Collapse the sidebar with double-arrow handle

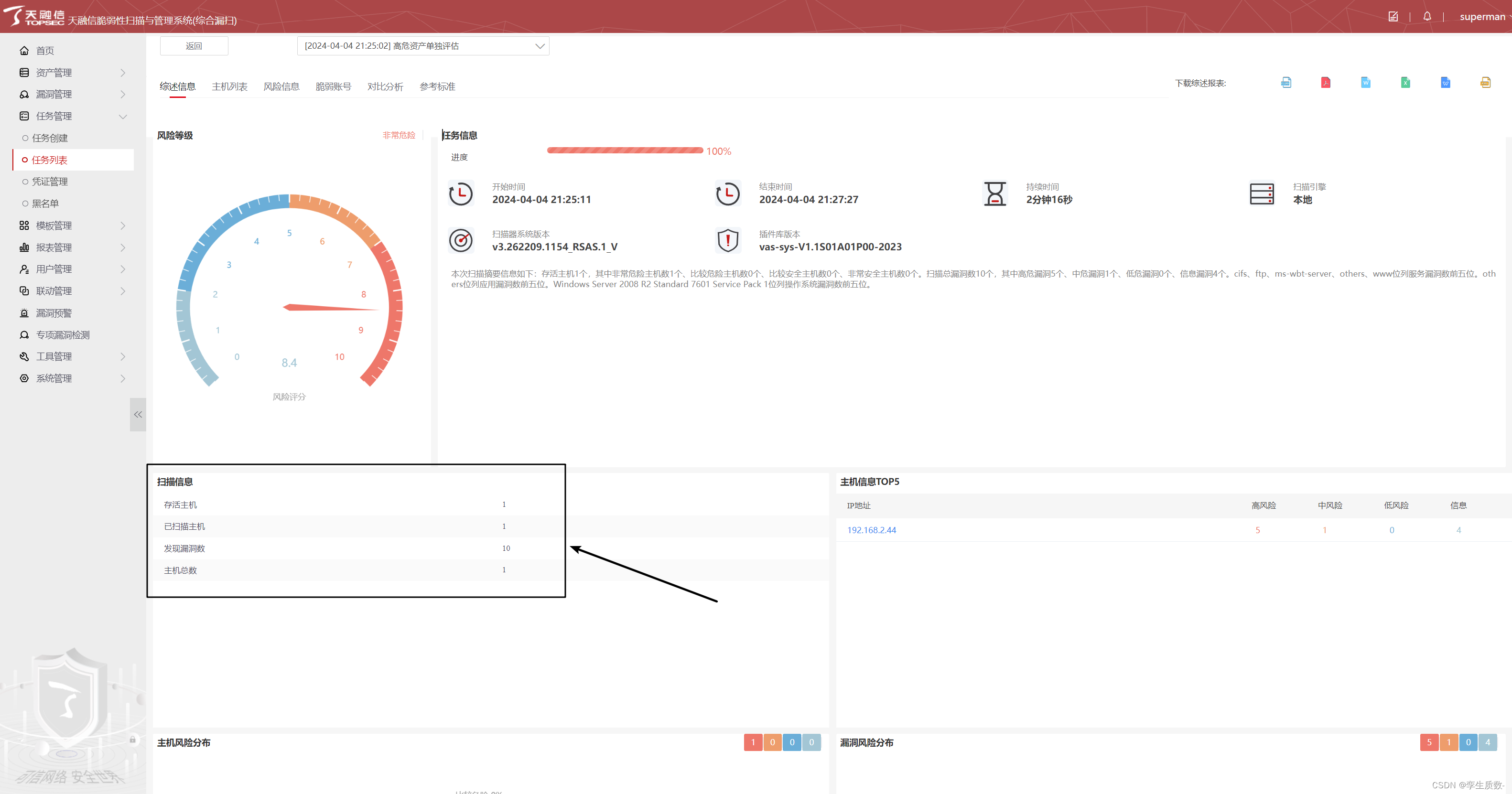(138, 414)
